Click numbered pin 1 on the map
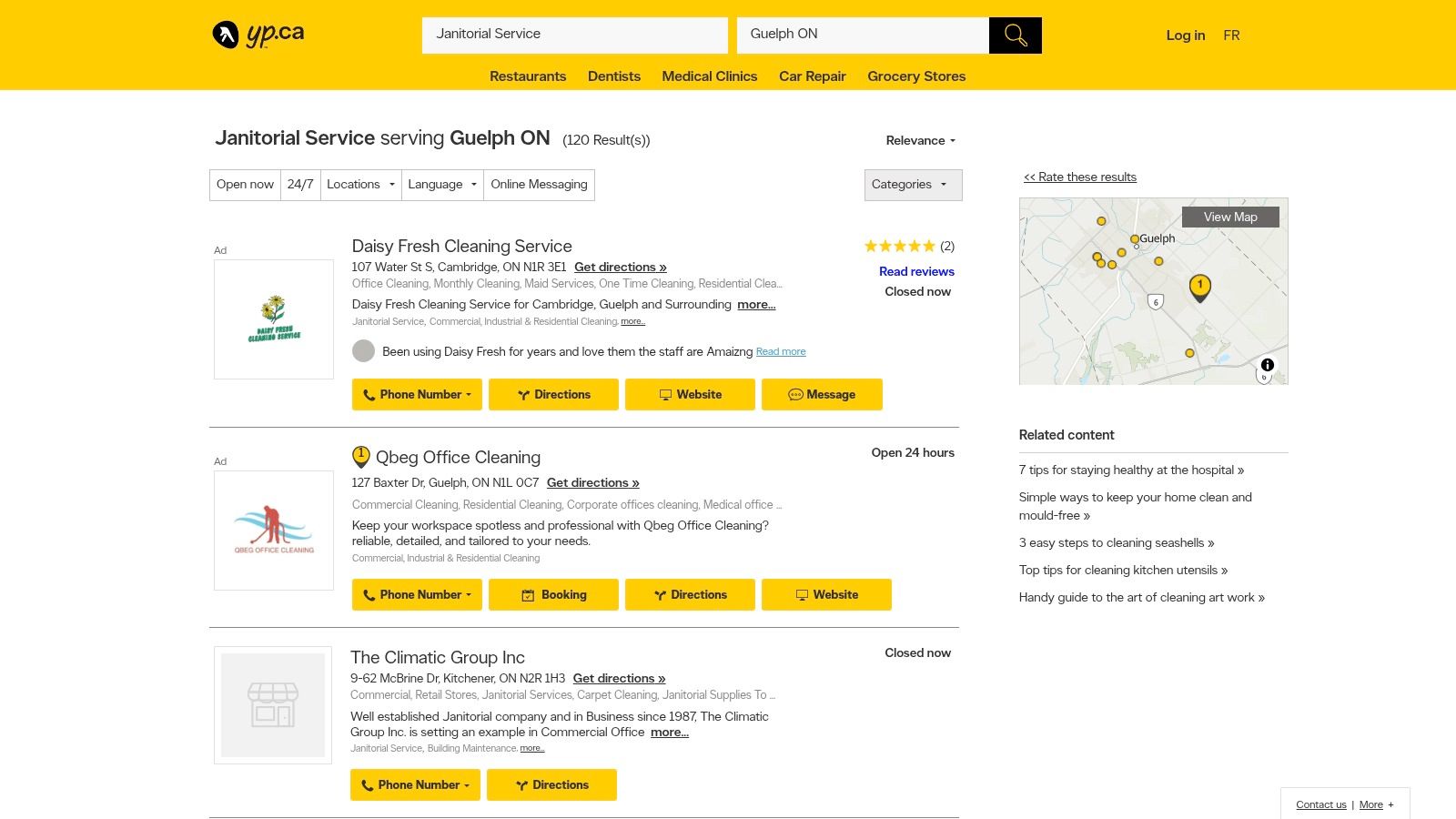 1200,288
